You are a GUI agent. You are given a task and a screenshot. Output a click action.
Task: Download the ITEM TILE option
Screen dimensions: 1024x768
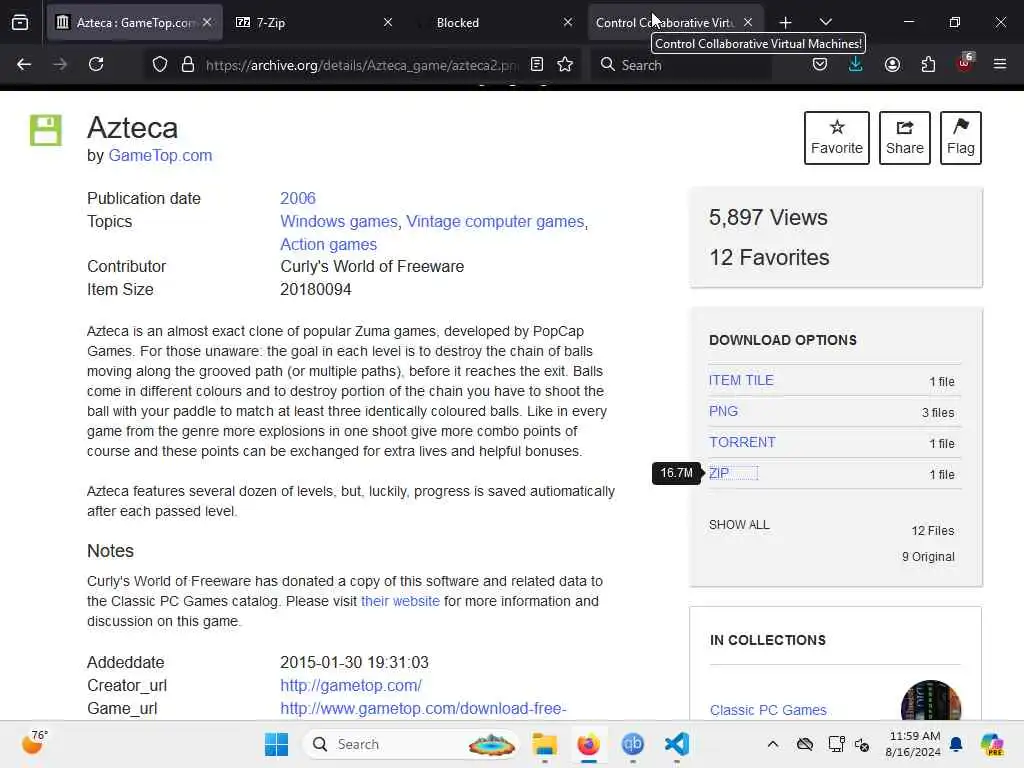741,380
